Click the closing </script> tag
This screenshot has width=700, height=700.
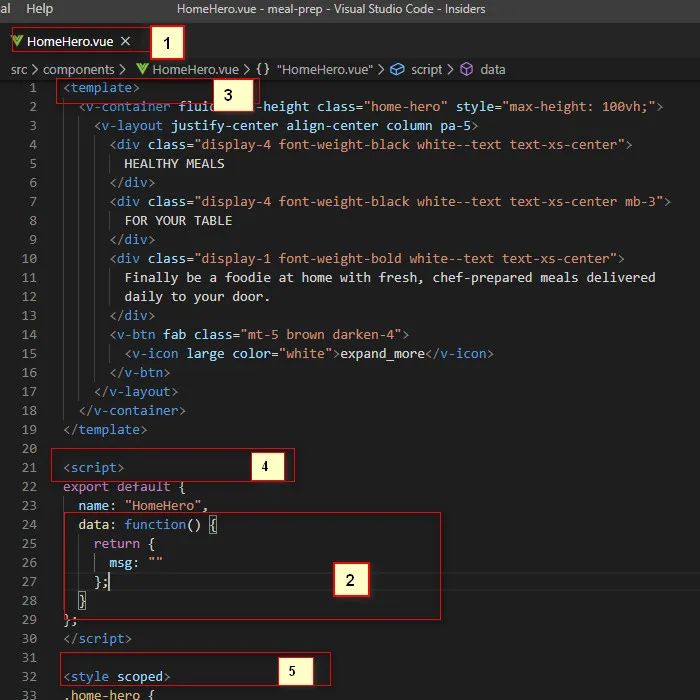point(97,639)
